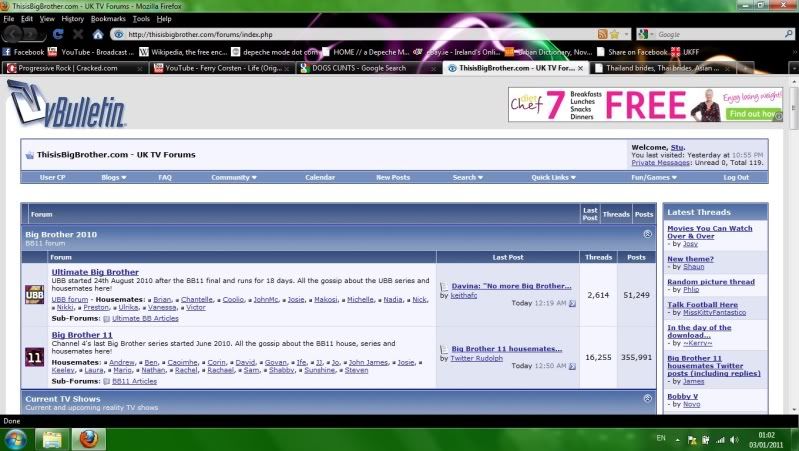Open the Big Brother 11 forum link
This screenshot has width=799, height=451.
point(82,335)
